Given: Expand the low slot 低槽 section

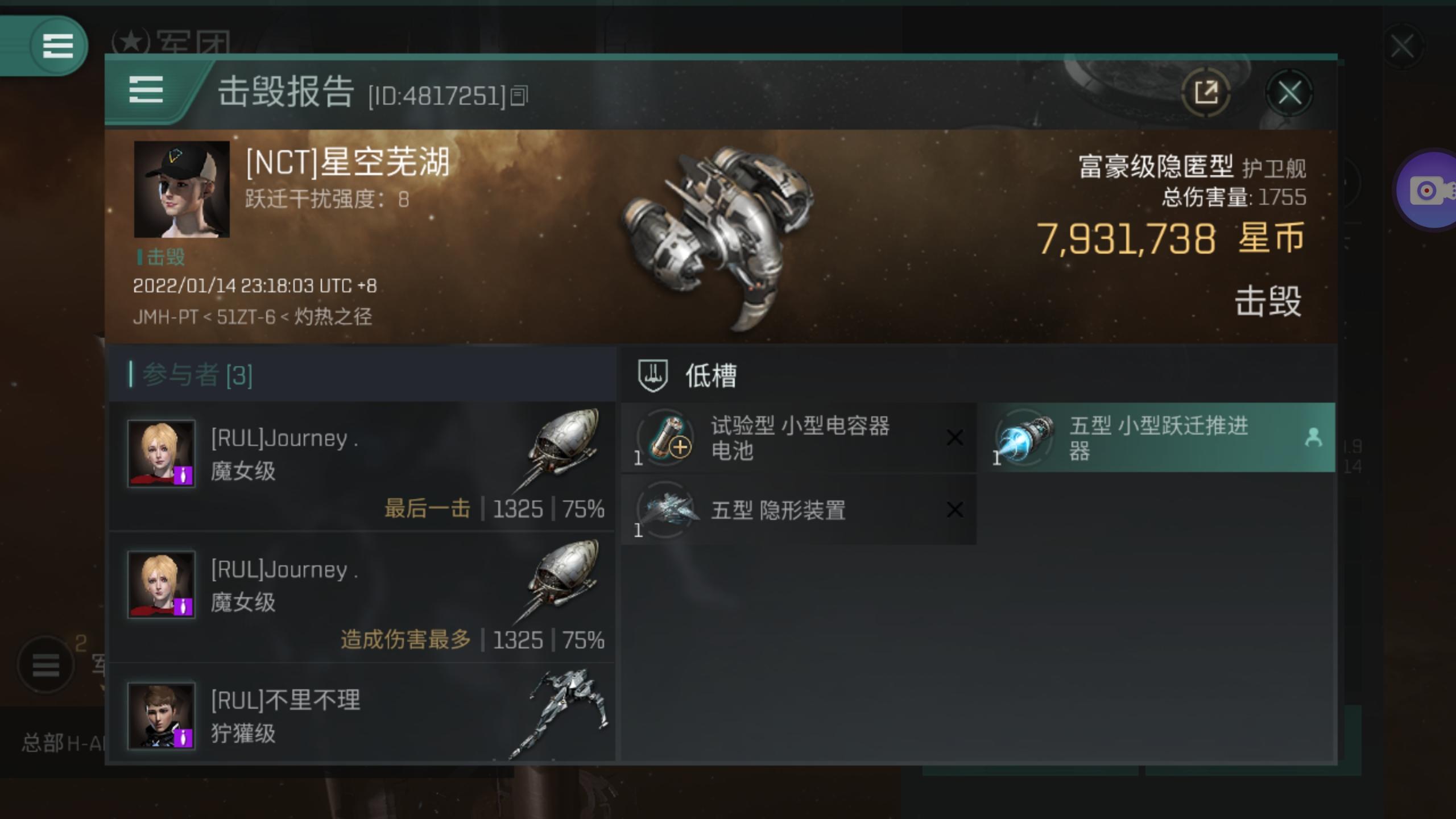Looking at the screenshot, I should (711, 375).
